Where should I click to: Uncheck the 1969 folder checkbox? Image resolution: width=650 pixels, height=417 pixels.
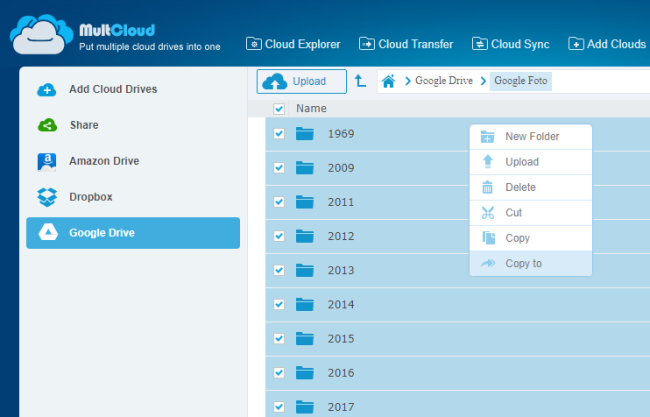(x=279, y=134)
